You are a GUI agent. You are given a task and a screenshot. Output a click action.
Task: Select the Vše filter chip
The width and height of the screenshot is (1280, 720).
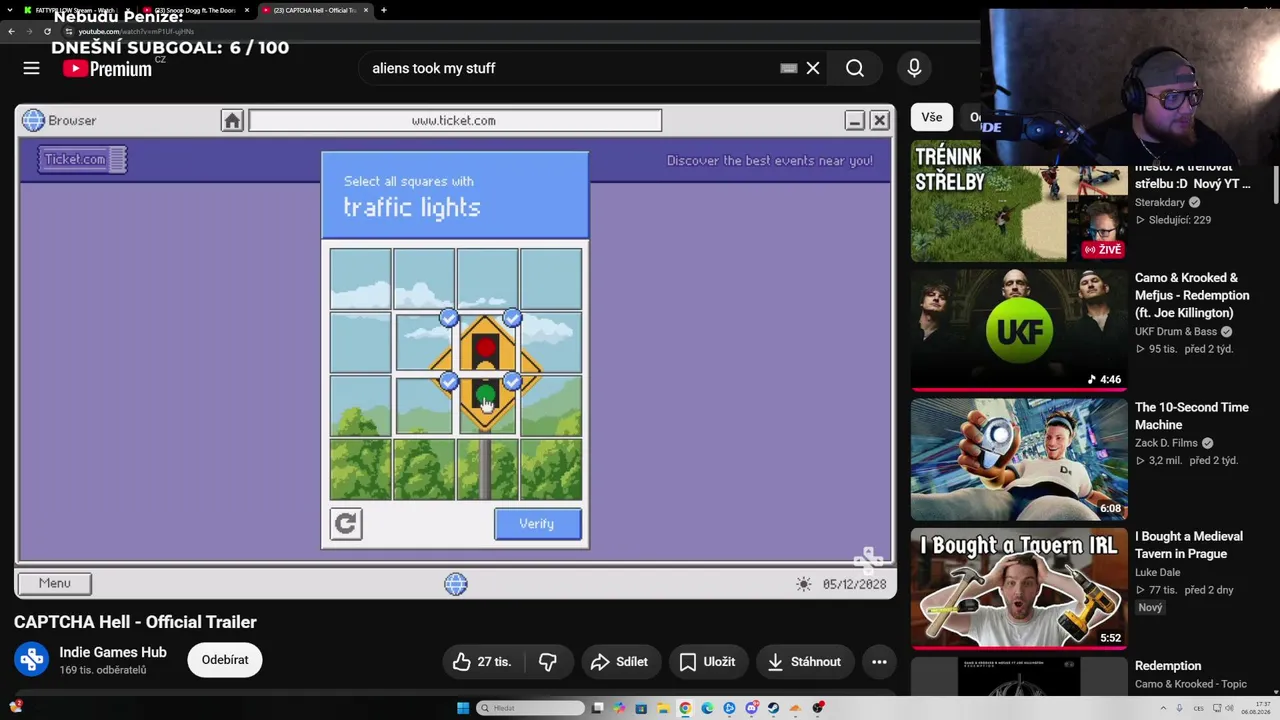tap(932, 117)
